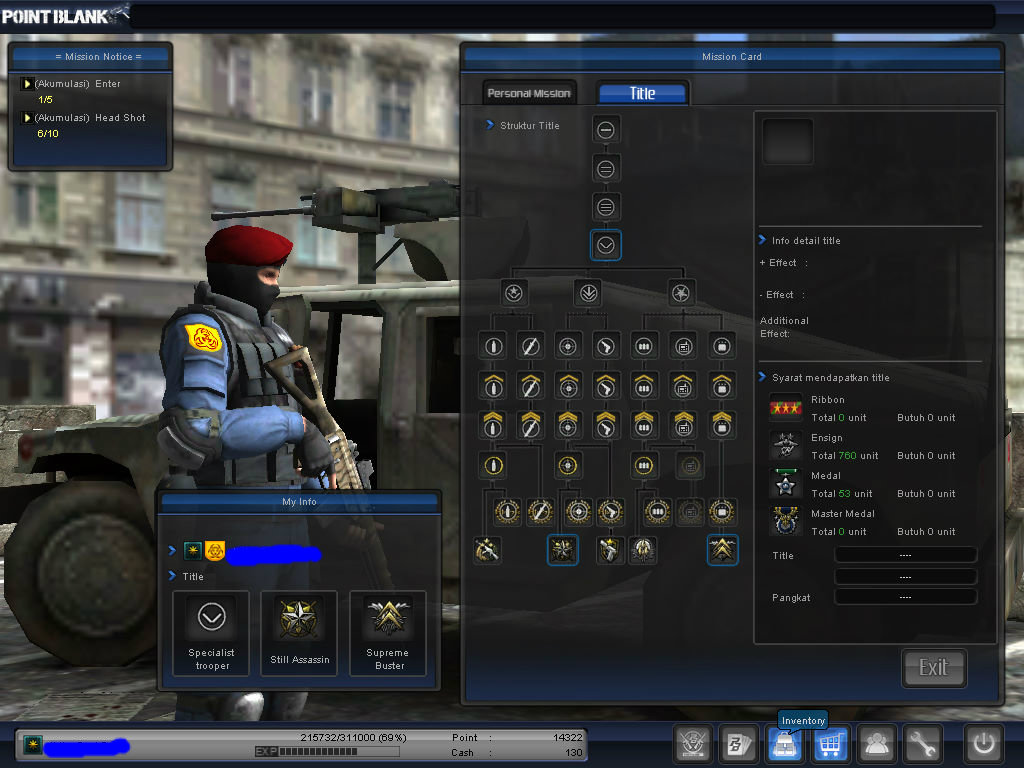Screen dimensions: 1024x768
Task: Select single-chevron bullet title icon
Action: pyautogui.click(x=493, y=386)
